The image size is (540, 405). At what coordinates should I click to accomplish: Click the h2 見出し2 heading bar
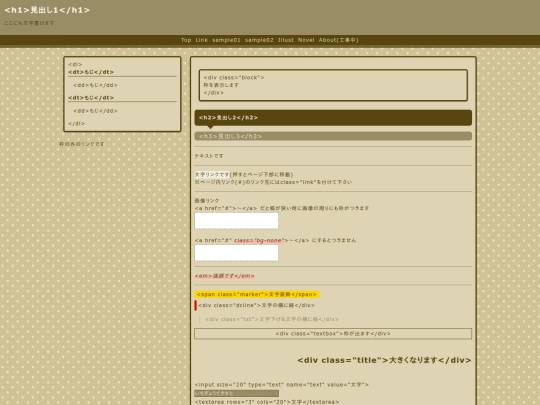tap(333, 118)
